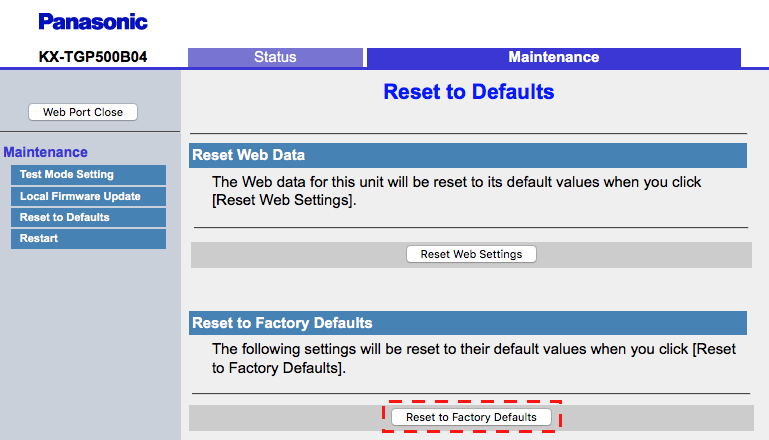Click the Web data reset description paragraph
Screen dimensions: 769x440
[457, 191]
